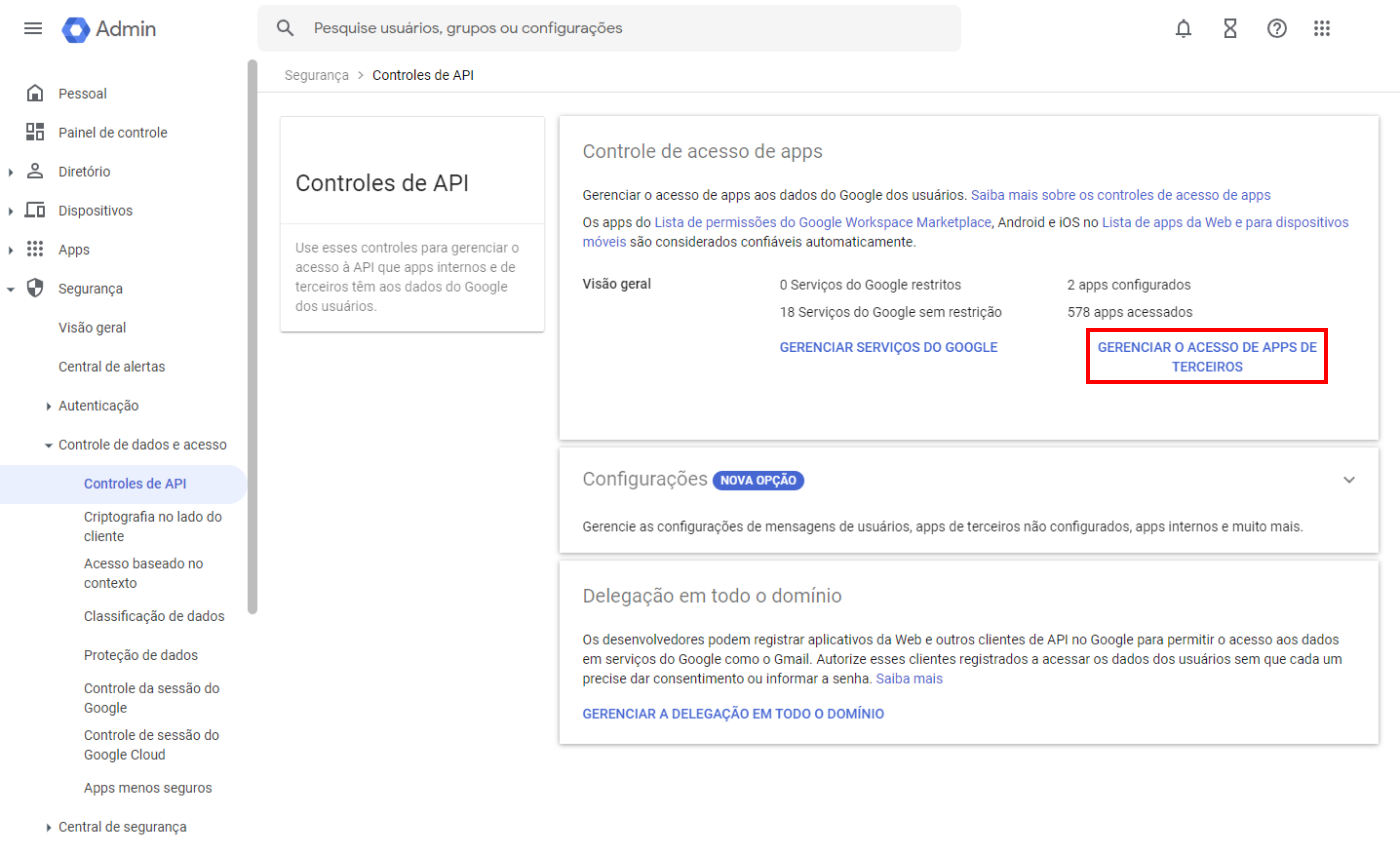
Task: Click the Pessoal home icon
Action: tap(35, 93)
